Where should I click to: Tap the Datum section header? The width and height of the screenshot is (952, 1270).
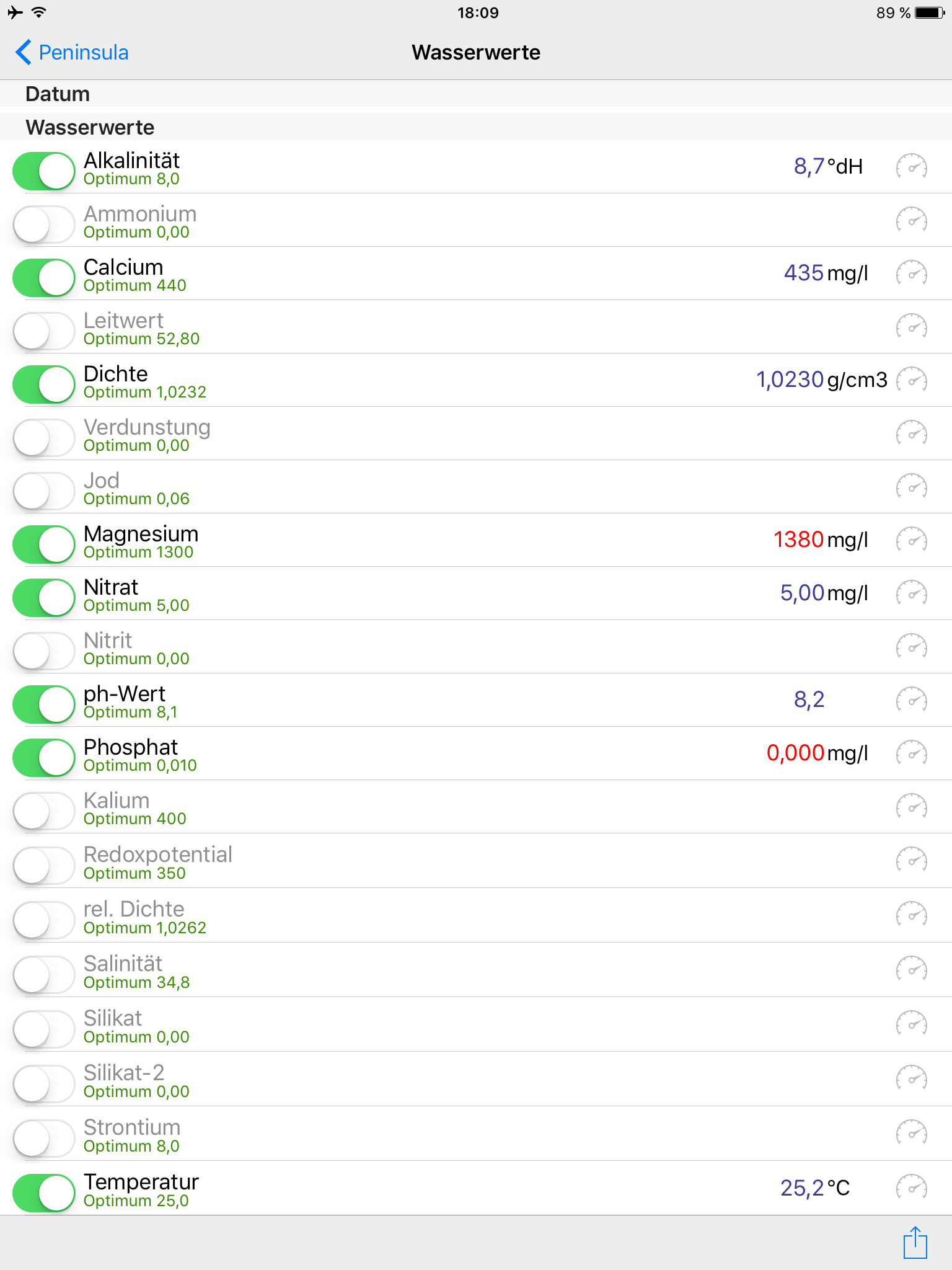click(58, 94)
